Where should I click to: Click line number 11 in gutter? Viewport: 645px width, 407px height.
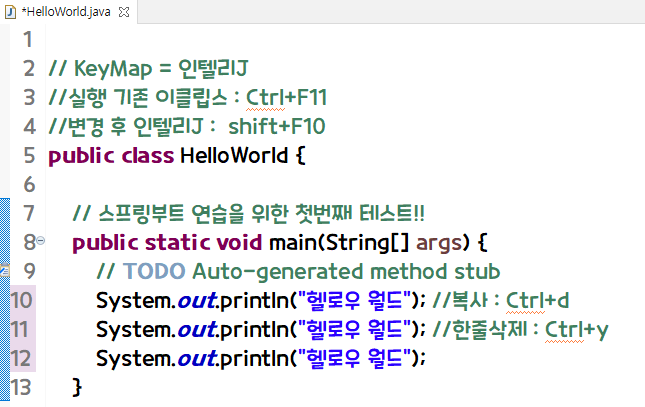click(x=21, y=329)
